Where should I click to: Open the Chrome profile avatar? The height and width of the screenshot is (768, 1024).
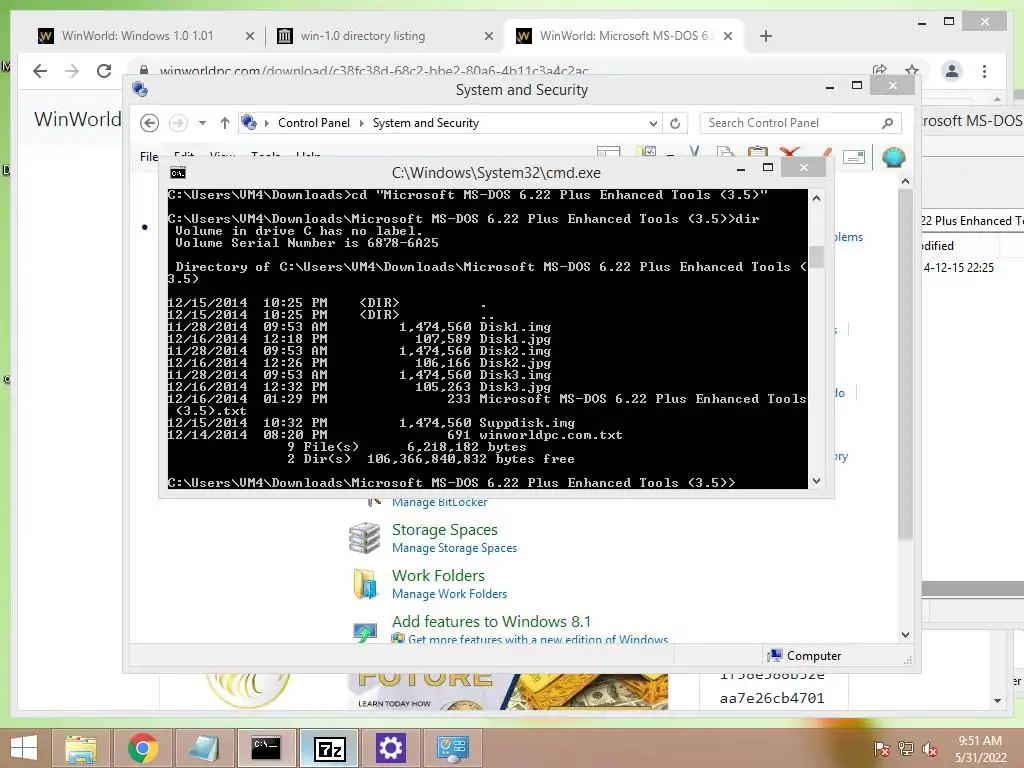click(x=952, y=71)
